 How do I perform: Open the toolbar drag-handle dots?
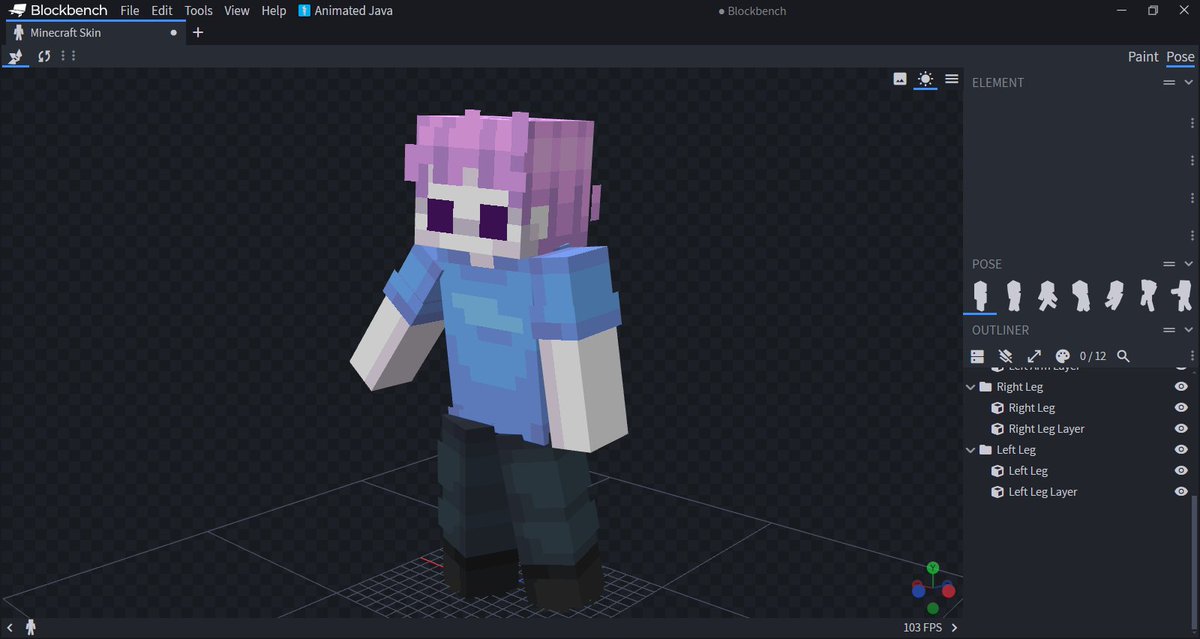click(69, 56)
